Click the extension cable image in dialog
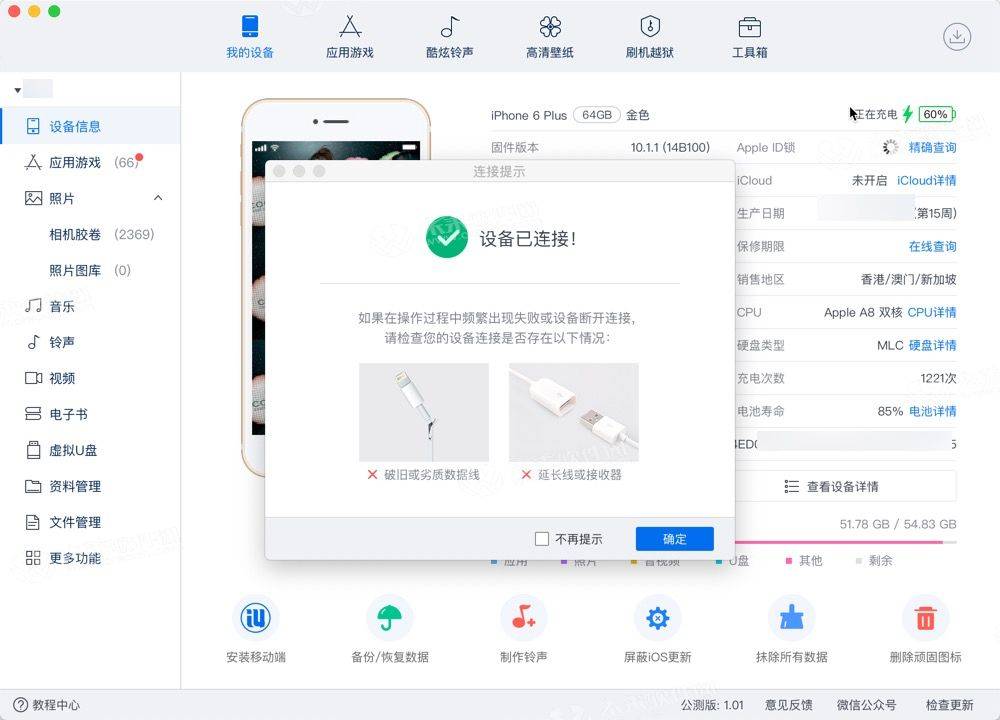Screen dimensions: 1000x720 click(x=574, y=413)
